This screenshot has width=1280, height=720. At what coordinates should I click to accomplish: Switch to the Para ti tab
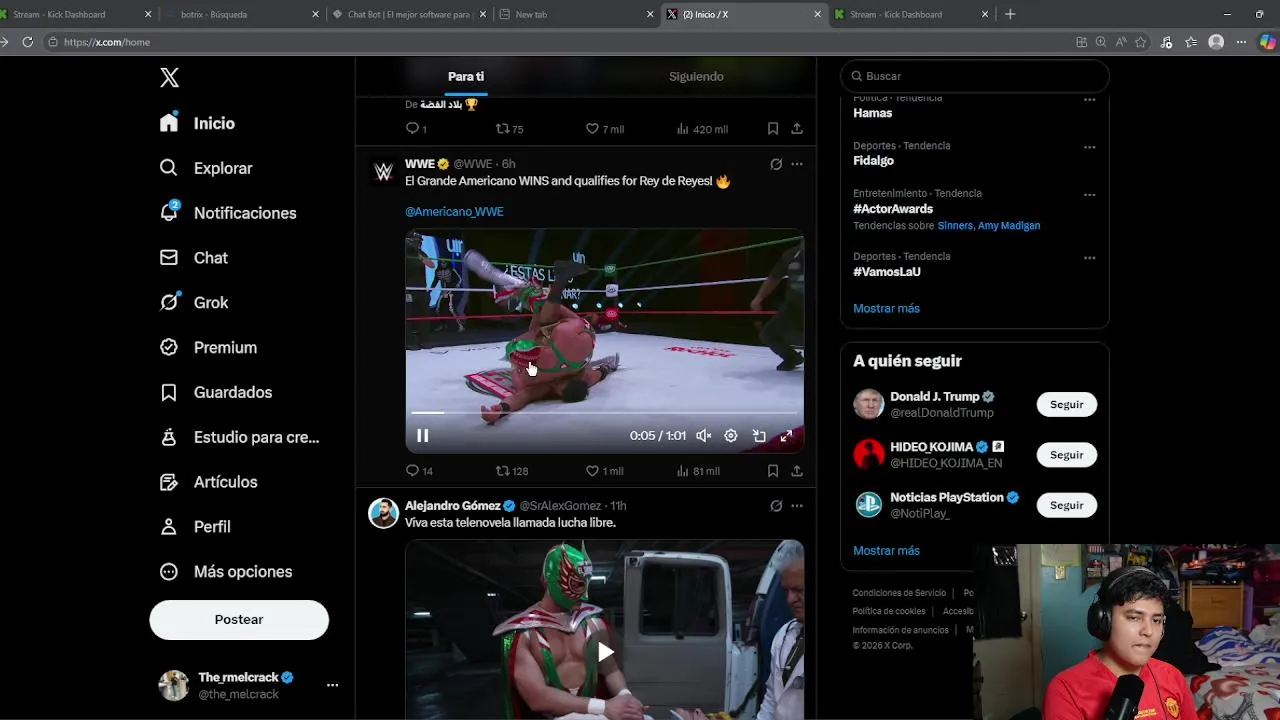pos(466,76)
